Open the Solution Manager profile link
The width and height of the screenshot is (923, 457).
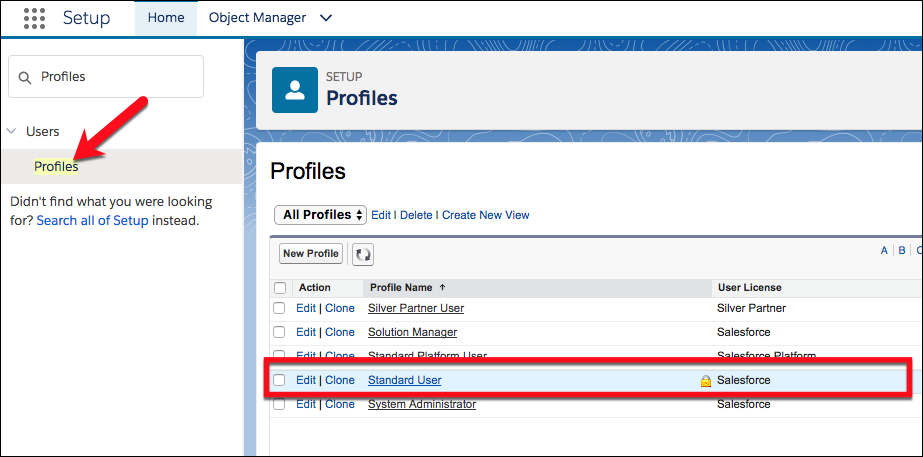412,332
